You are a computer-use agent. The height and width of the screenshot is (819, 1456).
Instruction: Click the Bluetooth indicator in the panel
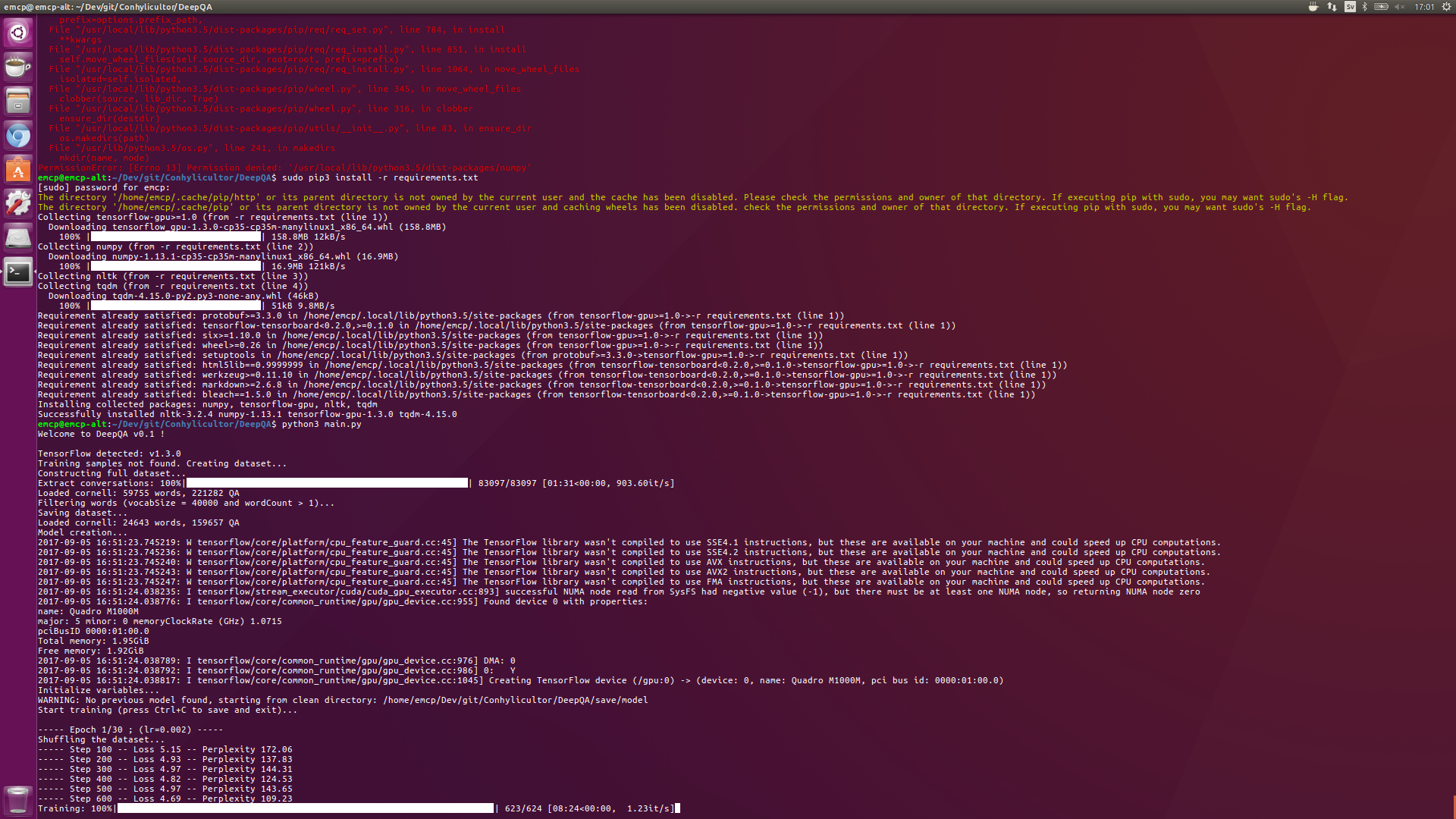pyautogui.click(x=1366, y=6)
